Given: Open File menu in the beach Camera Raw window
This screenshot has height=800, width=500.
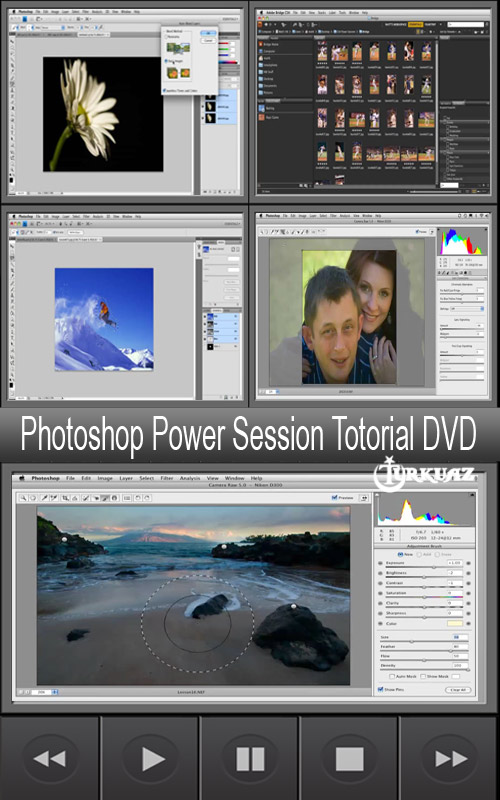Looking at the screenshot, I should tap(71, 478).
